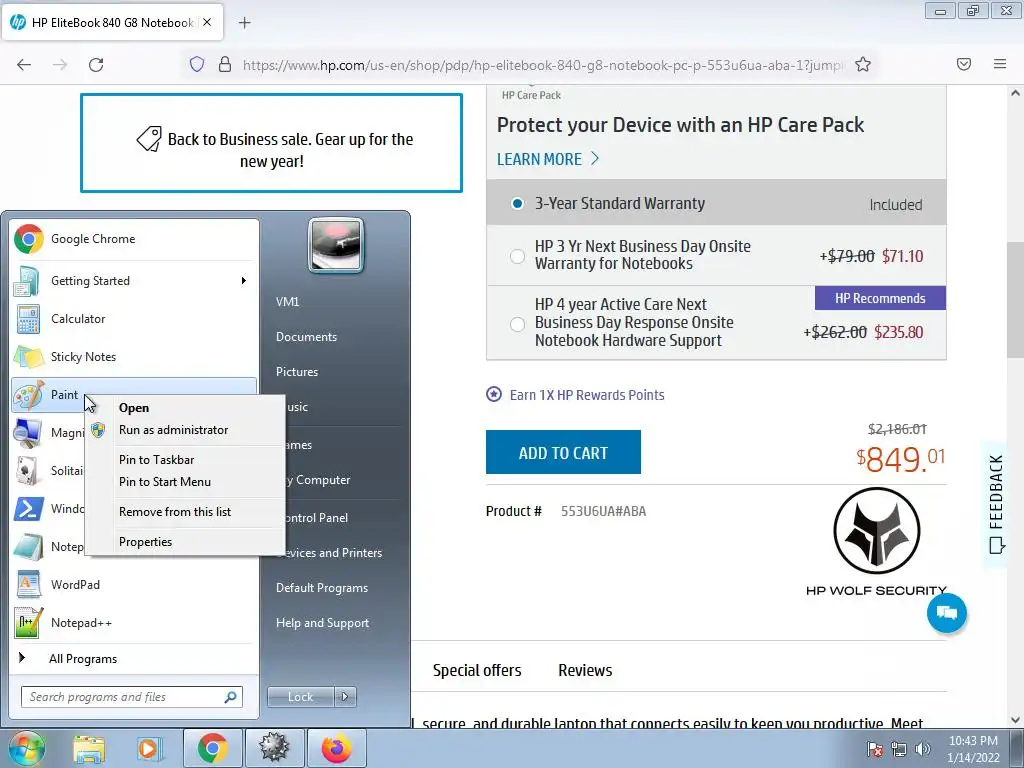
Task: Click the page vertical scrollbar thumb
Action: click(x=1015, y=300)
